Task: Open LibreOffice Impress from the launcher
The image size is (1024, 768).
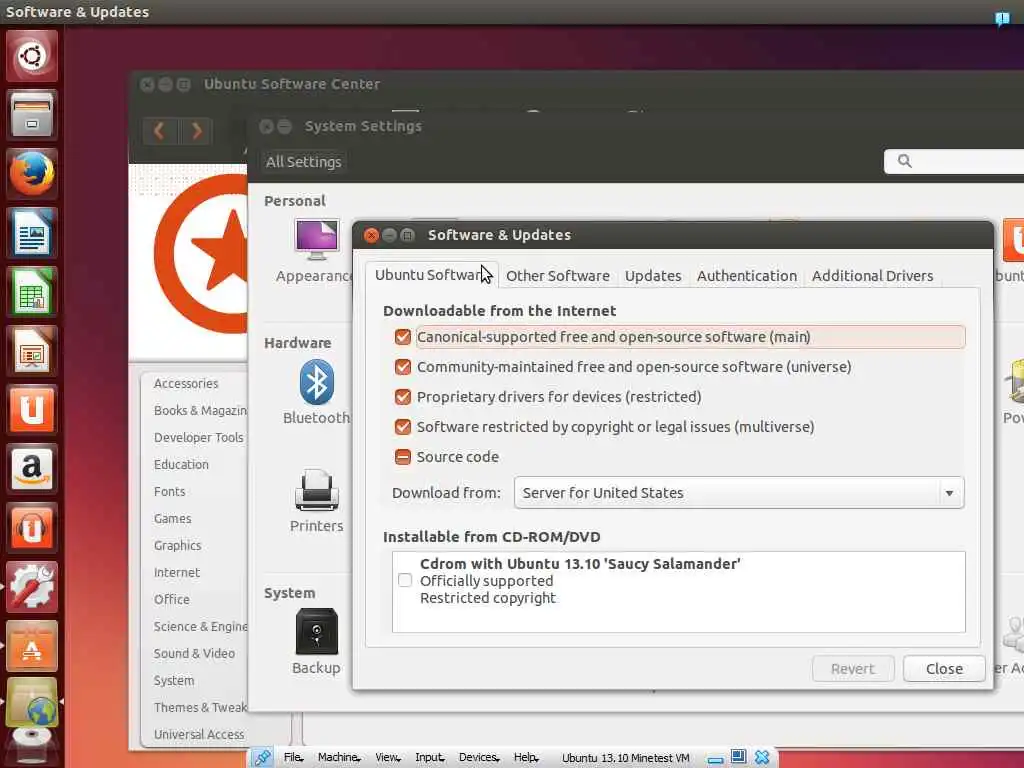Action: coord(31,351)
